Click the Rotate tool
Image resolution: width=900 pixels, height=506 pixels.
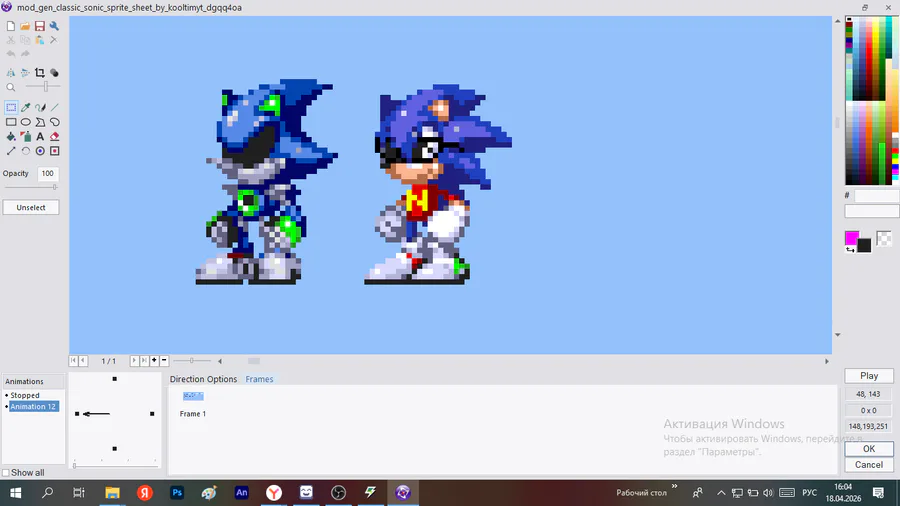coord(26,151)
